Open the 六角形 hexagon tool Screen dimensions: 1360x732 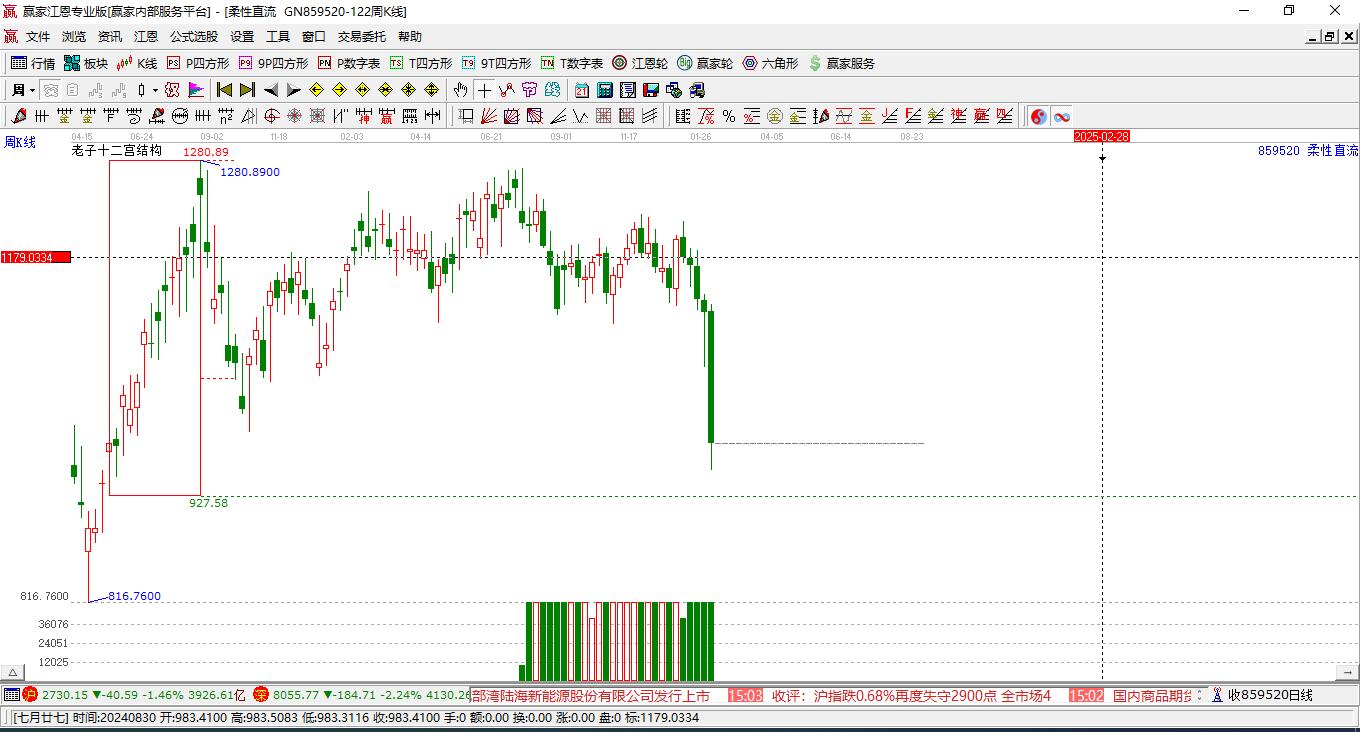pos(770,63)
